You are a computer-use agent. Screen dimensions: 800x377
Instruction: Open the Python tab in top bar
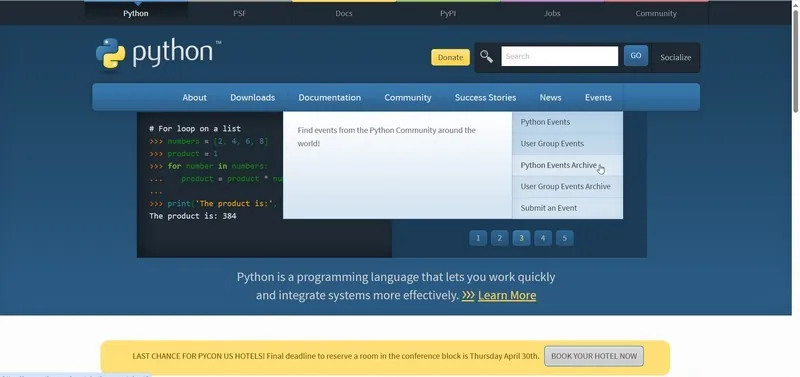pos(136,13)
